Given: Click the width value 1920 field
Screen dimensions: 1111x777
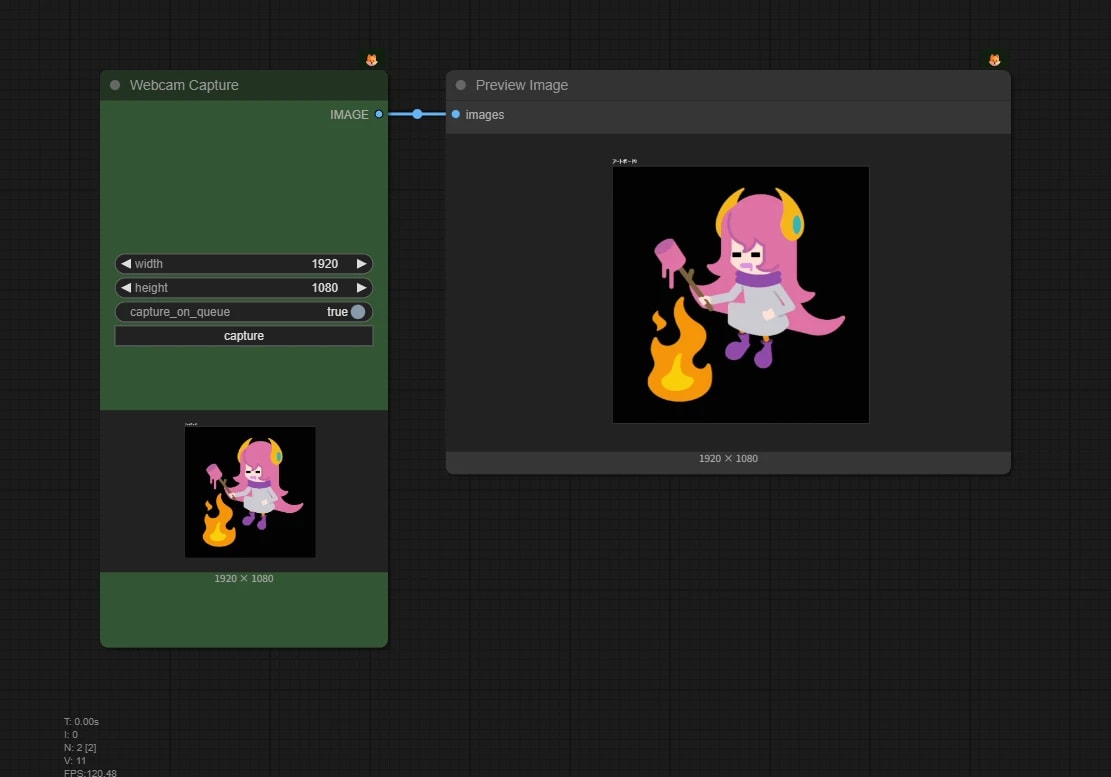Looking at the screenshot, I should (244, 263).
